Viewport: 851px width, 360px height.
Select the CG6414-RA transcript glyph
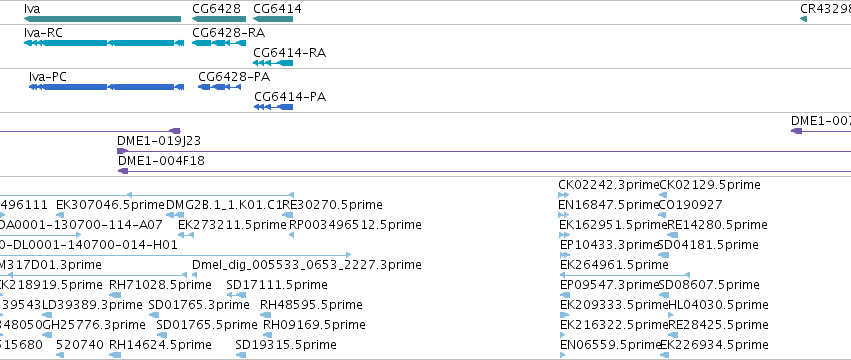click(x=273, y=63)
